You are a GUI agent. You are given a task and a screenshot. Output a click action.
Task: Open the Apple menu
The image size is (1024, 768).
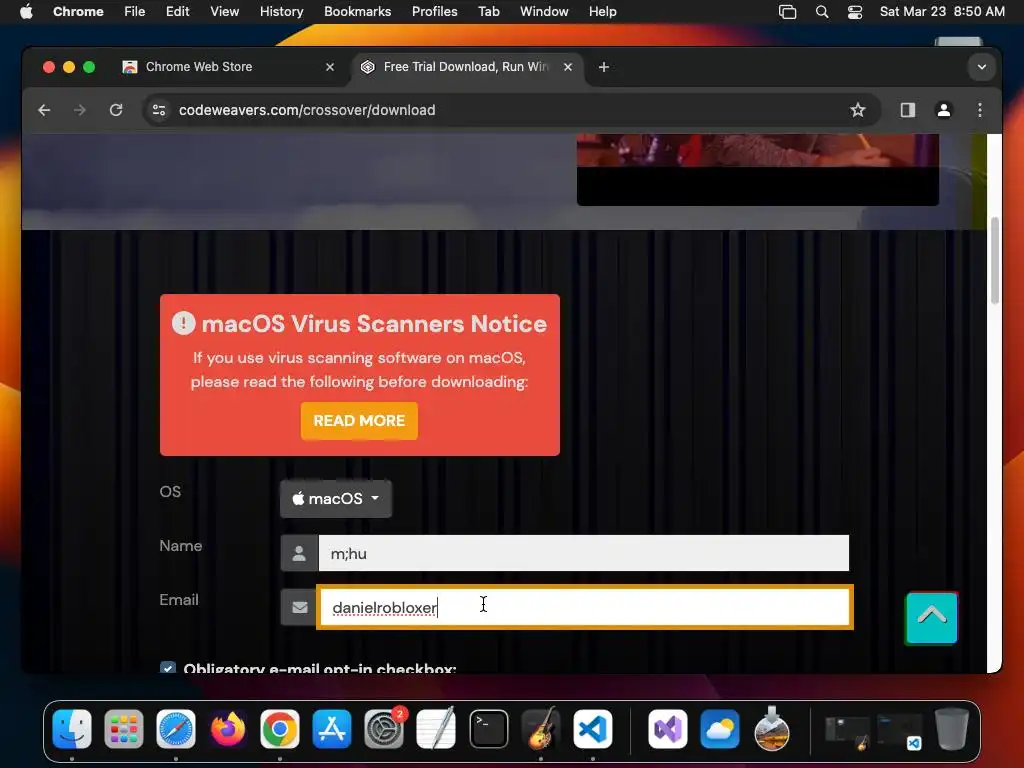point(26,11)
